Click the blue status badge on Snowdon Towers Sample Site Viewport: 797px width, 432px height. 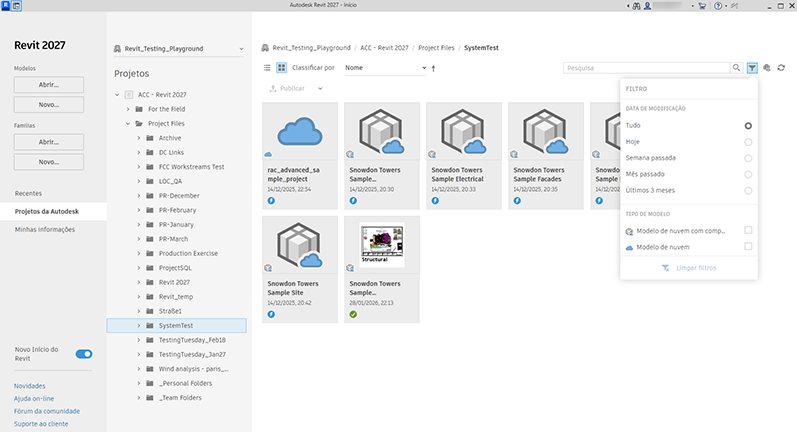point(271,315)
